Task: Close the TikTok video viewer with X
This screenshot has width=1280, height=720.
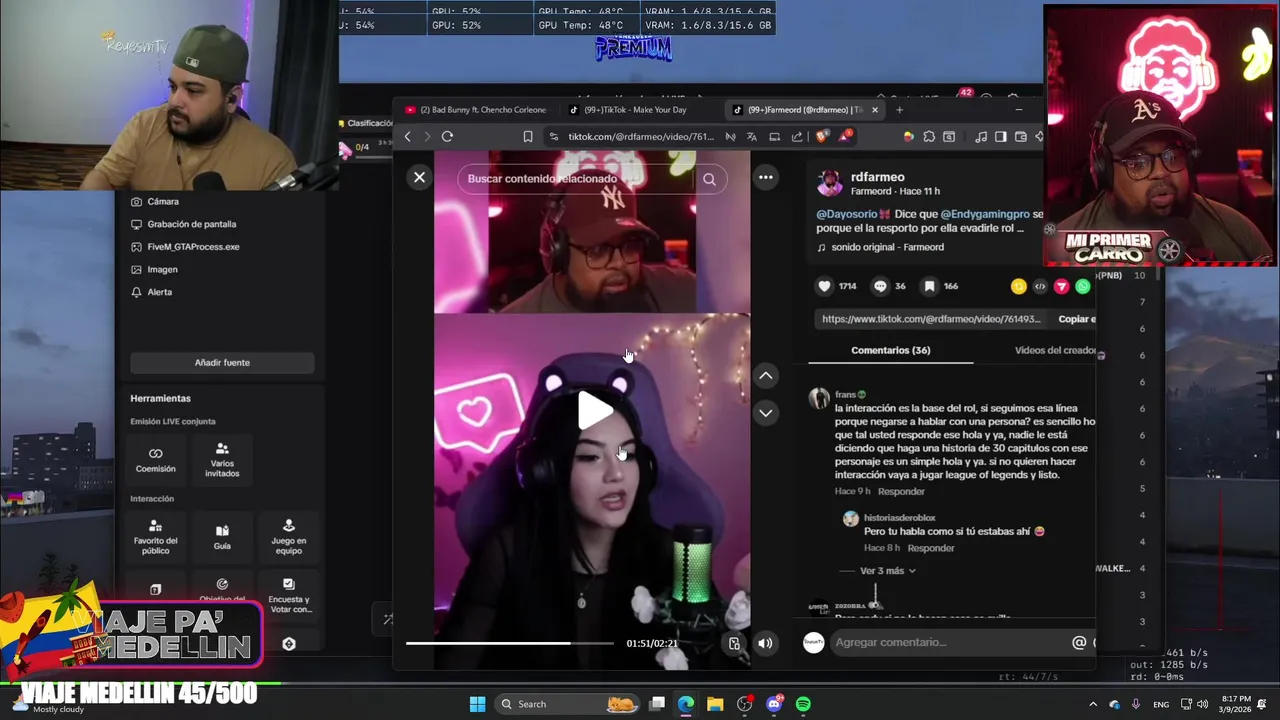Action: [x=419, y=177]
